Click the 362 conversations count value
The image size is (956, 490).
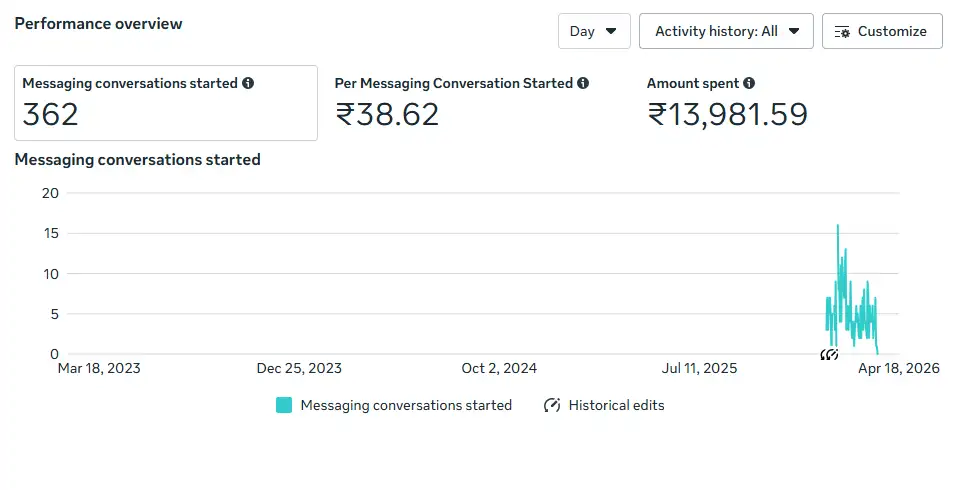[51, 115]
